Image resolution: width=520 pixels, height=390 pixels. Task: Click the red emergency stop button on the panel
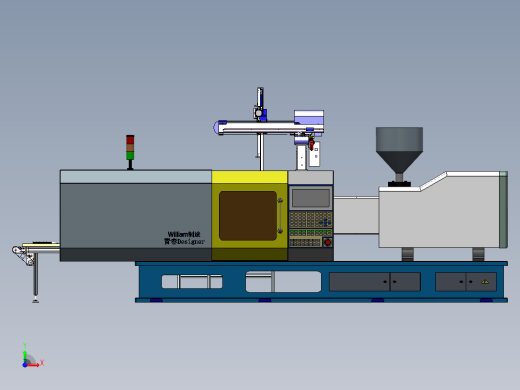point(328,242)
